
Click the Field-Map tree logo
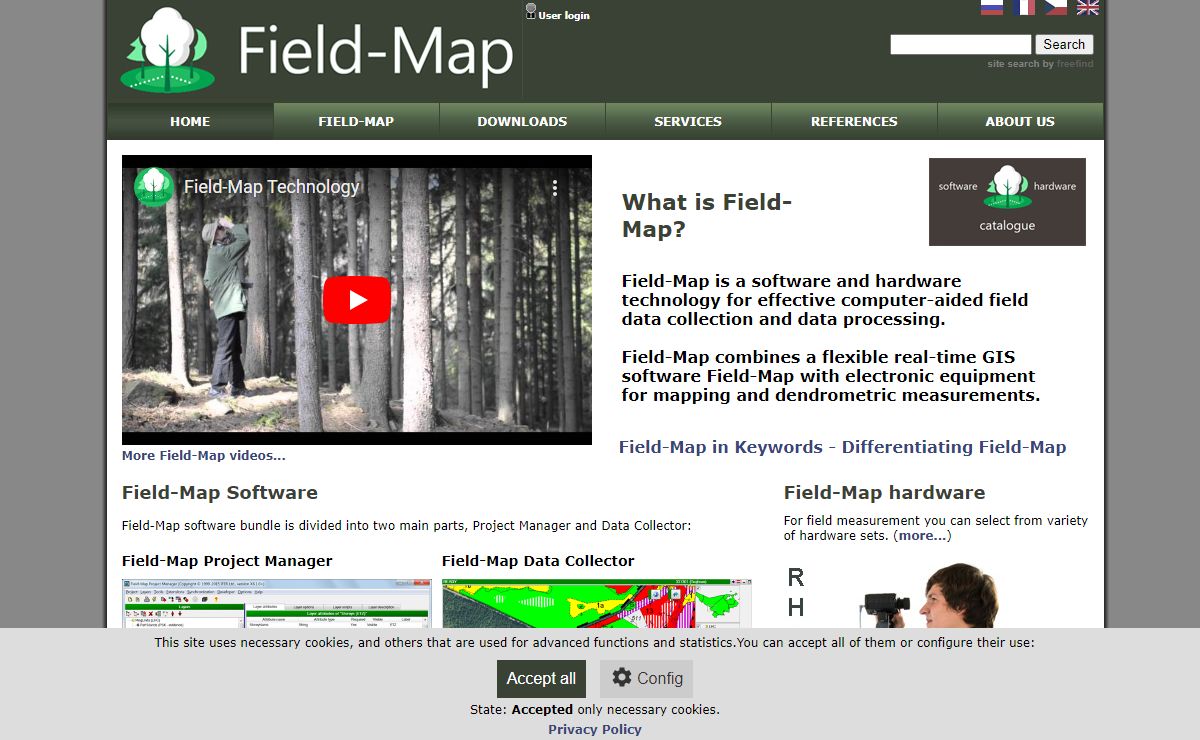[168, 50]
